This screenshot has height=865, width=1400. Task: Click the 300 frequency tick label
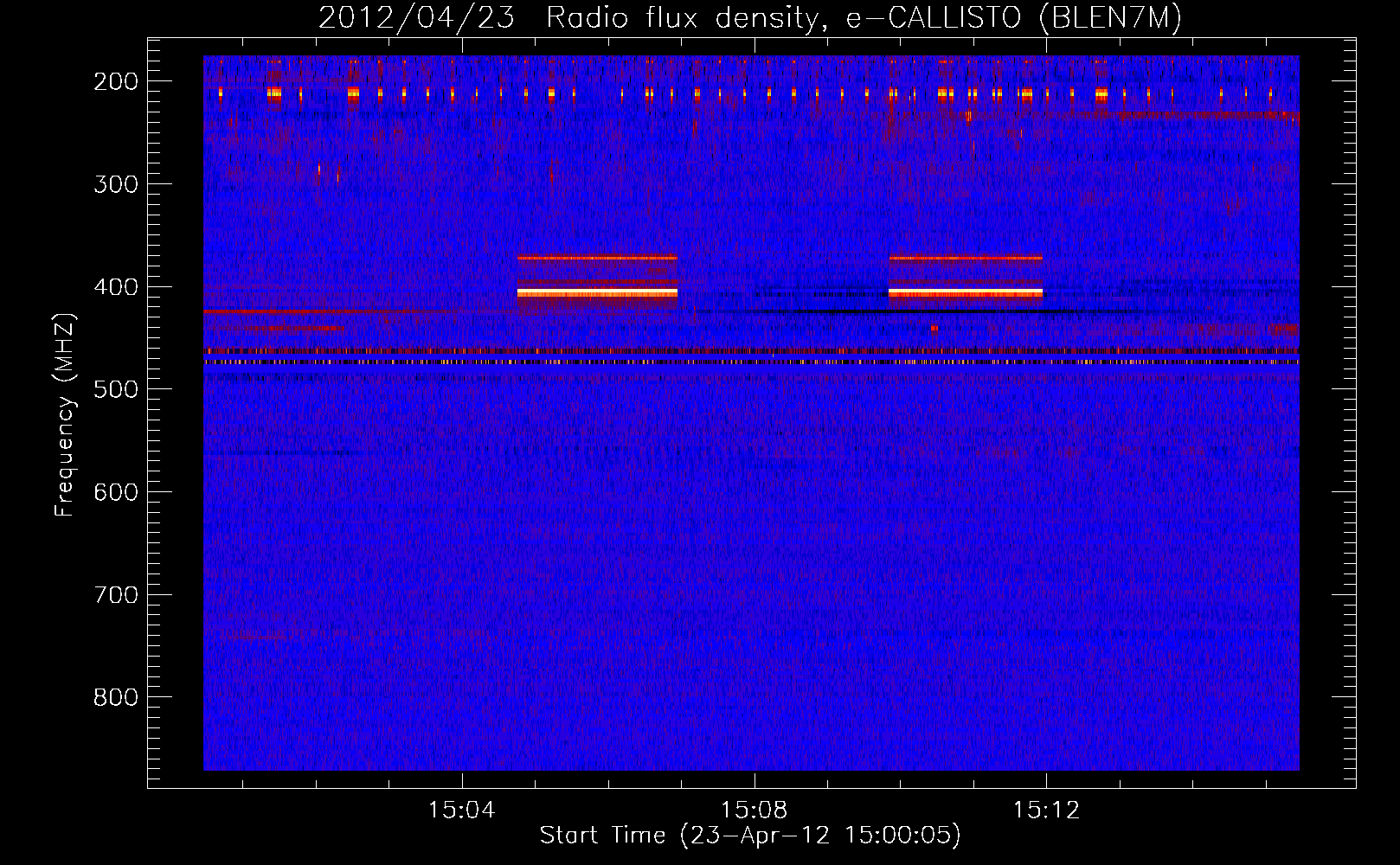(x=116, y=184)
